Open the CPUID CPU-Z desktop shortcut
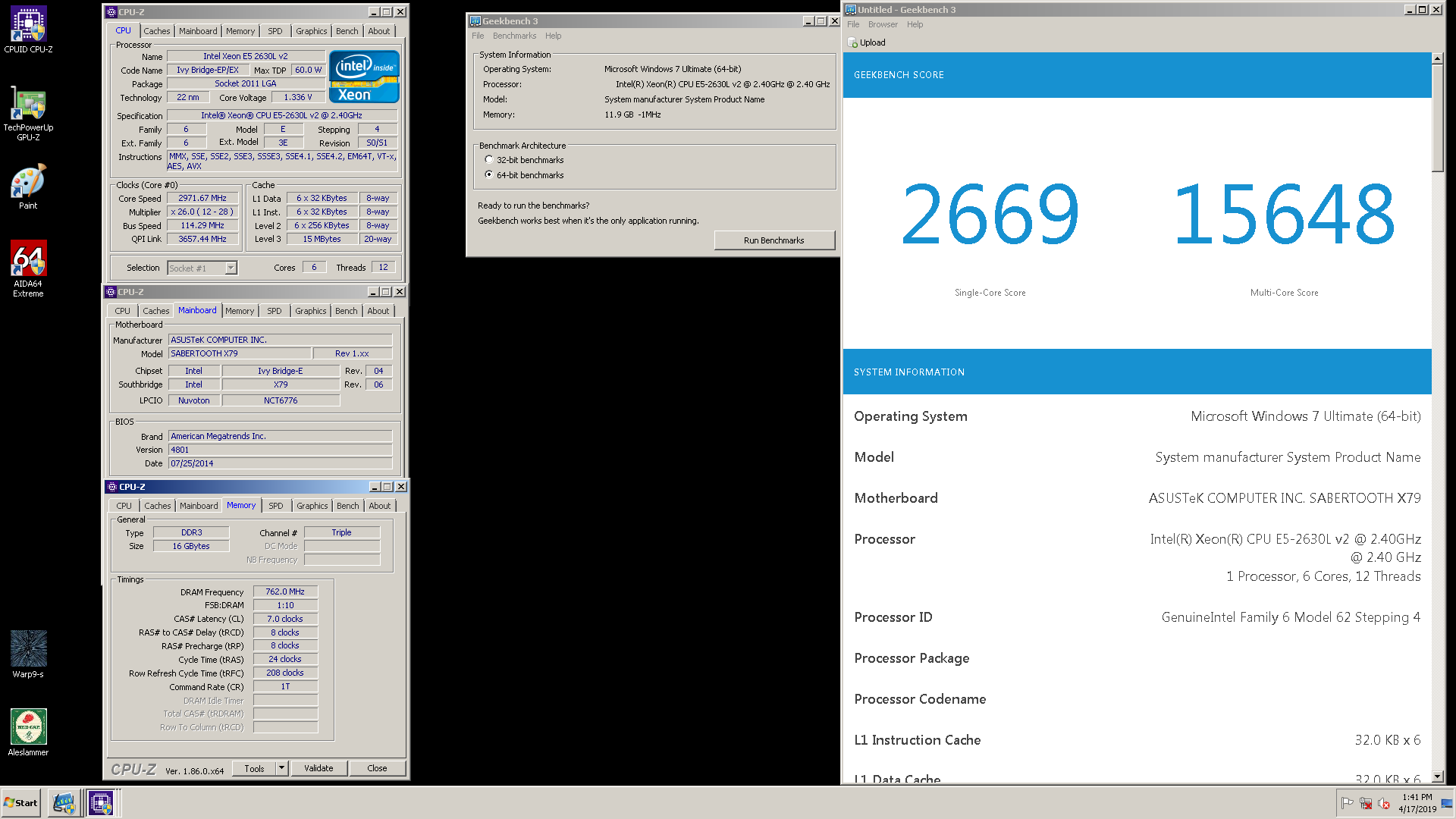The width and height of the screenshot is (1456, 819). point(28,29)
